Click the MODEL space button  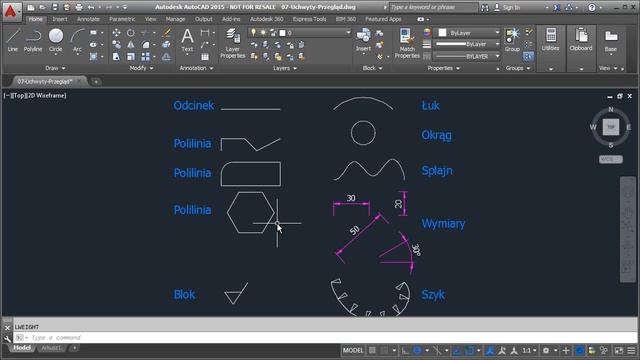[353, 350]
